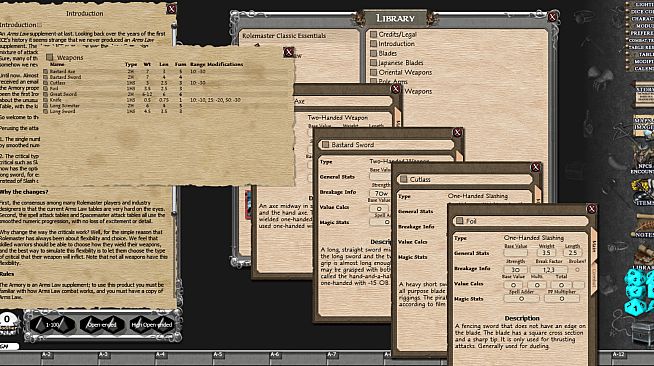Open the Tables menu button

click(x=641, y=54)
